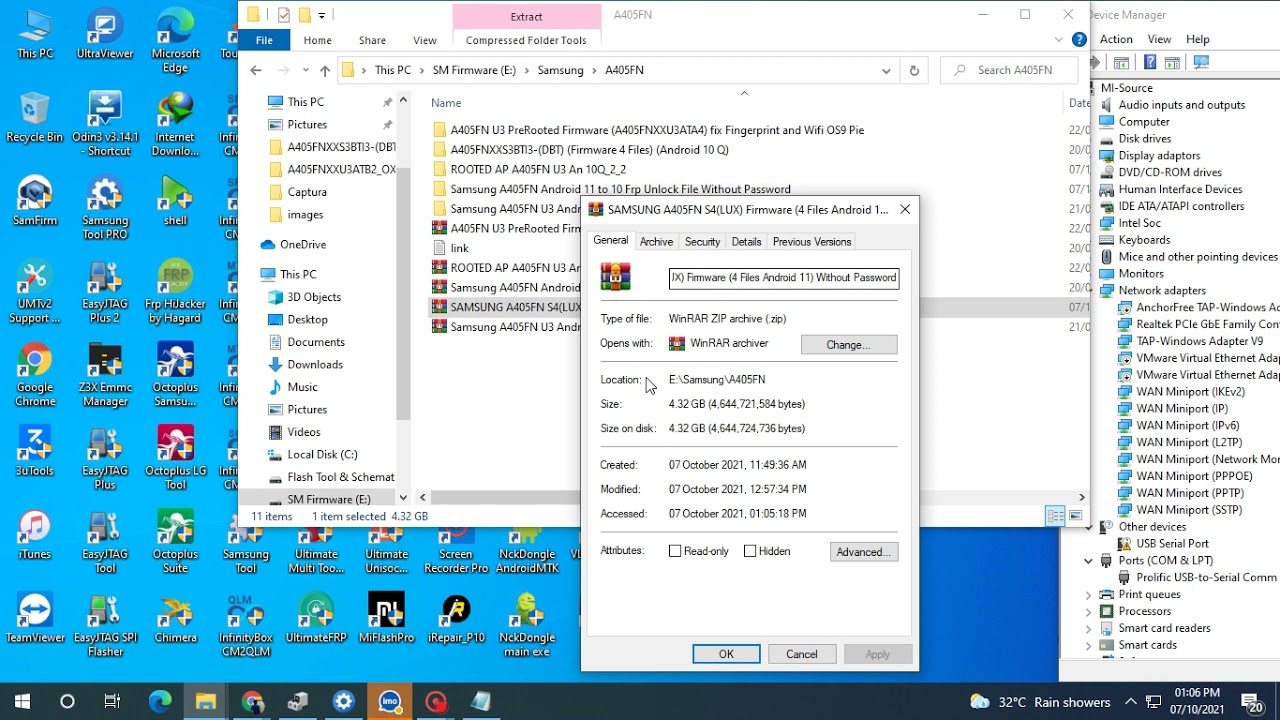Open the UltraViewer desktop shortcut

click(105, 35)
